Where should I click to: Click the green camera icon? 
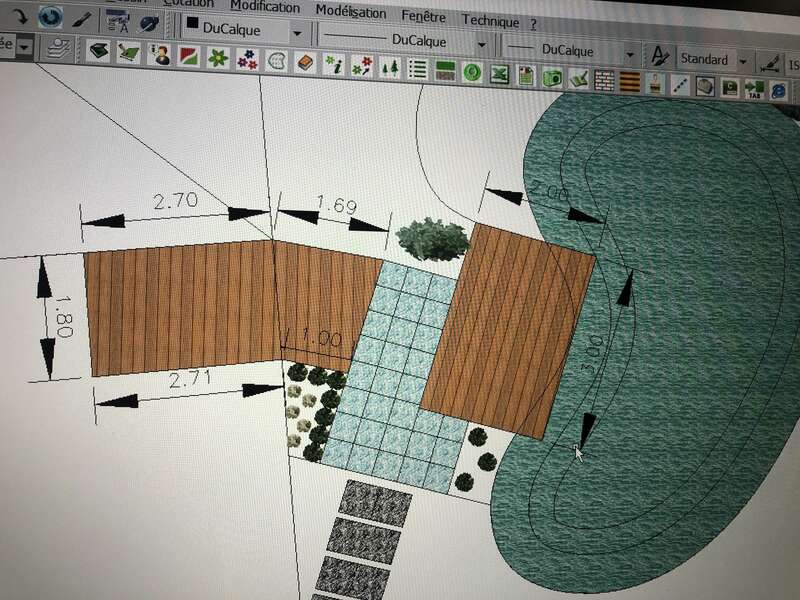coord(551,77)
